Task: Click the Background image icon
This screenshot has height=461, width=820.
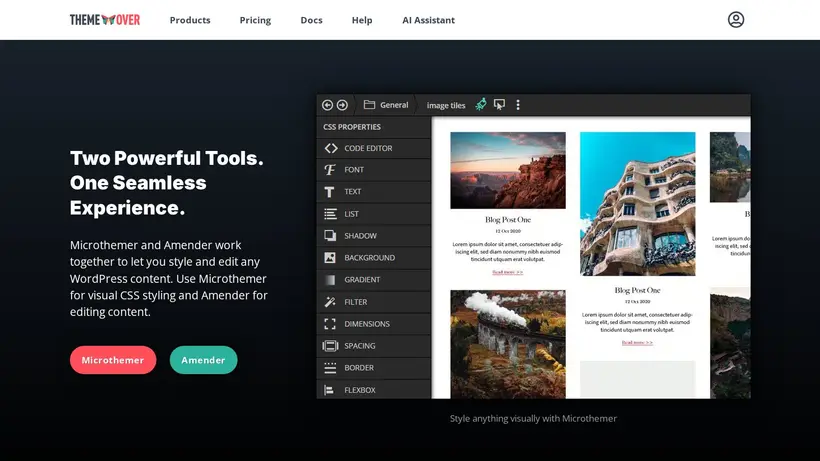Action: coord(329,258)
